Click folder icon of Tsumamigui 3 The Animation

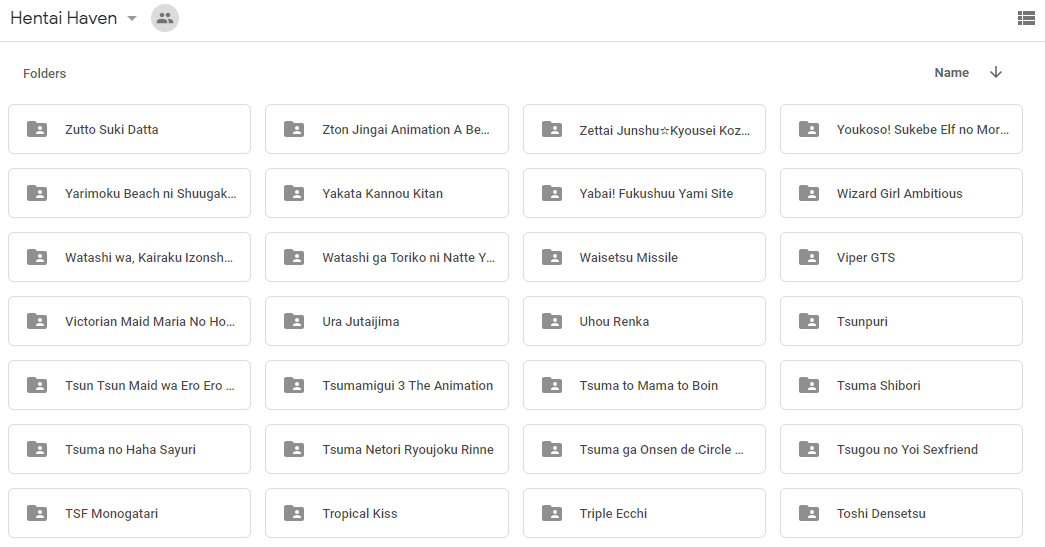pos(294,385)
